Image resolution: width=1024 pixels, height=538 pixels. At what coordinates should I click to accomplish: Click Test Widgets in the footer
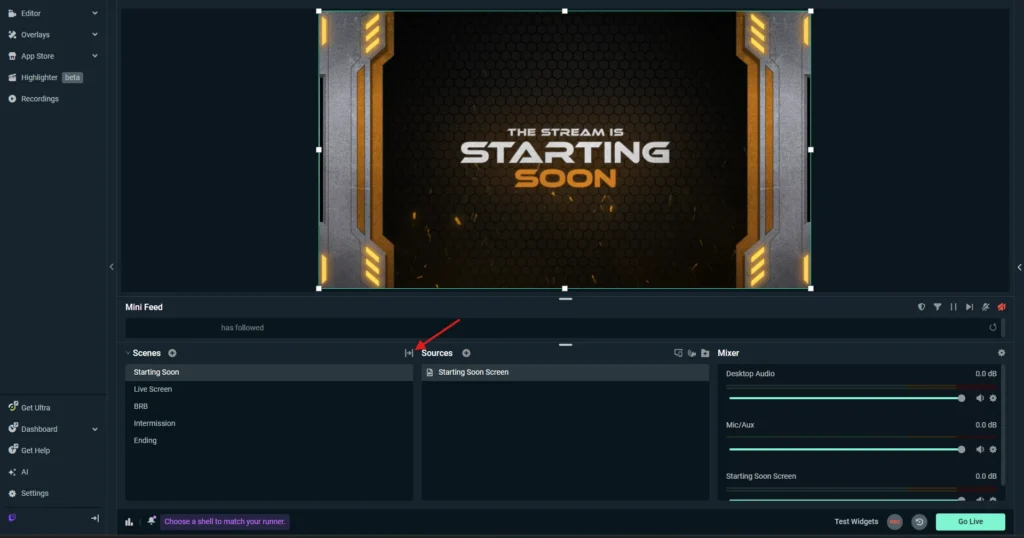856,522
